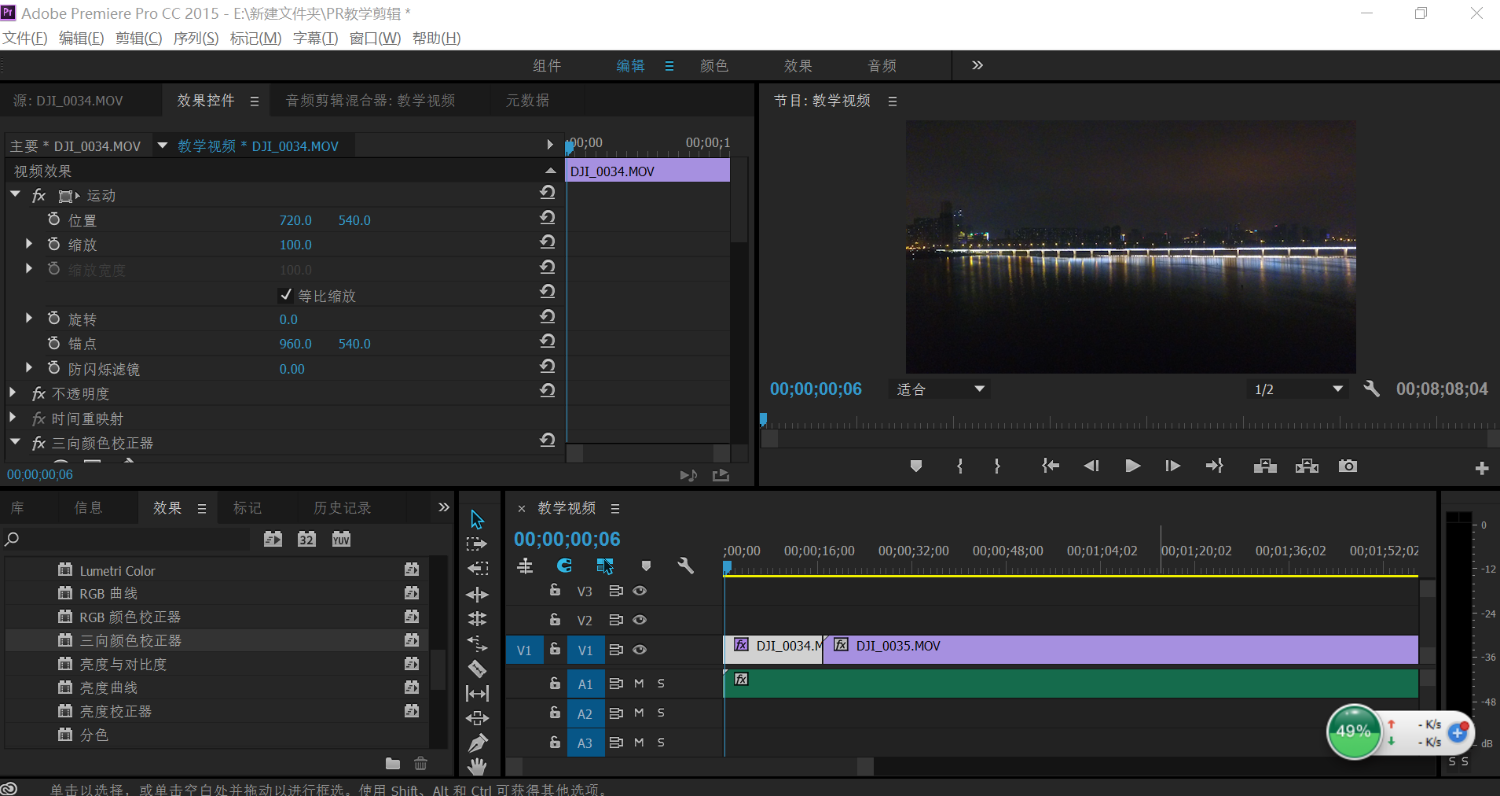Go to In point in Program monitor
1500x796 pixels.
(x=1050, y=466)
